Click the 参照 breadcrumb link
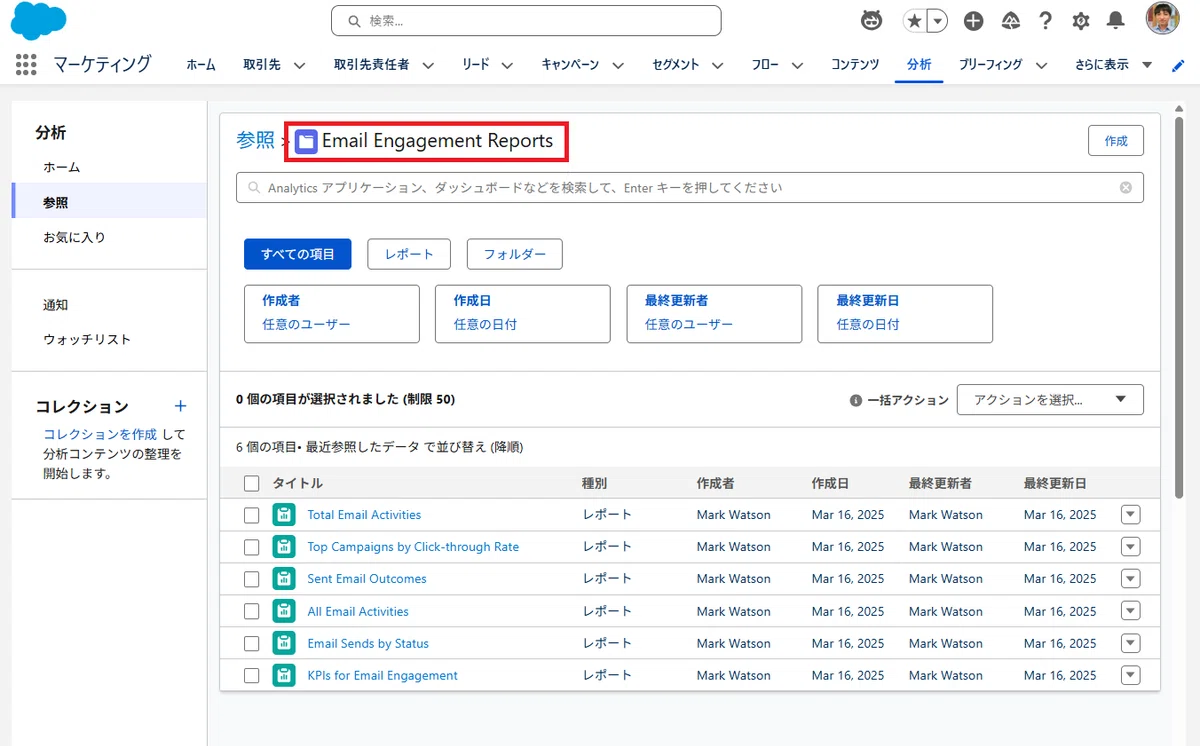The height and width of the screenshot is (746, 1200). (255, 141)
